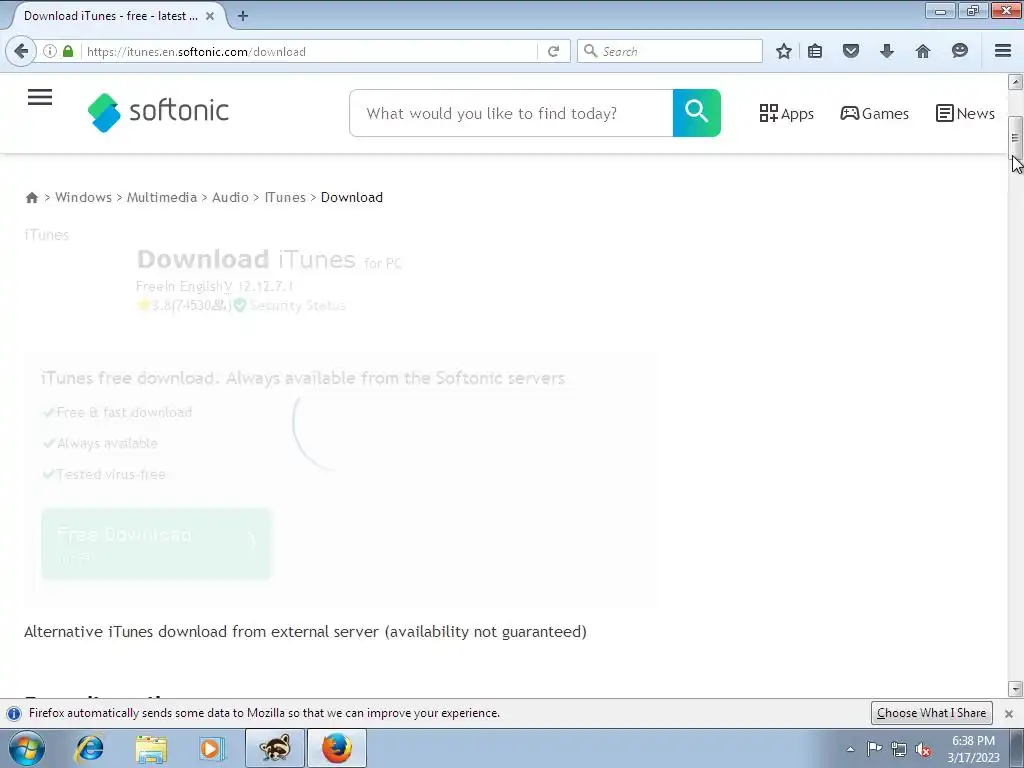Click the URL address bar

[307, 51]
